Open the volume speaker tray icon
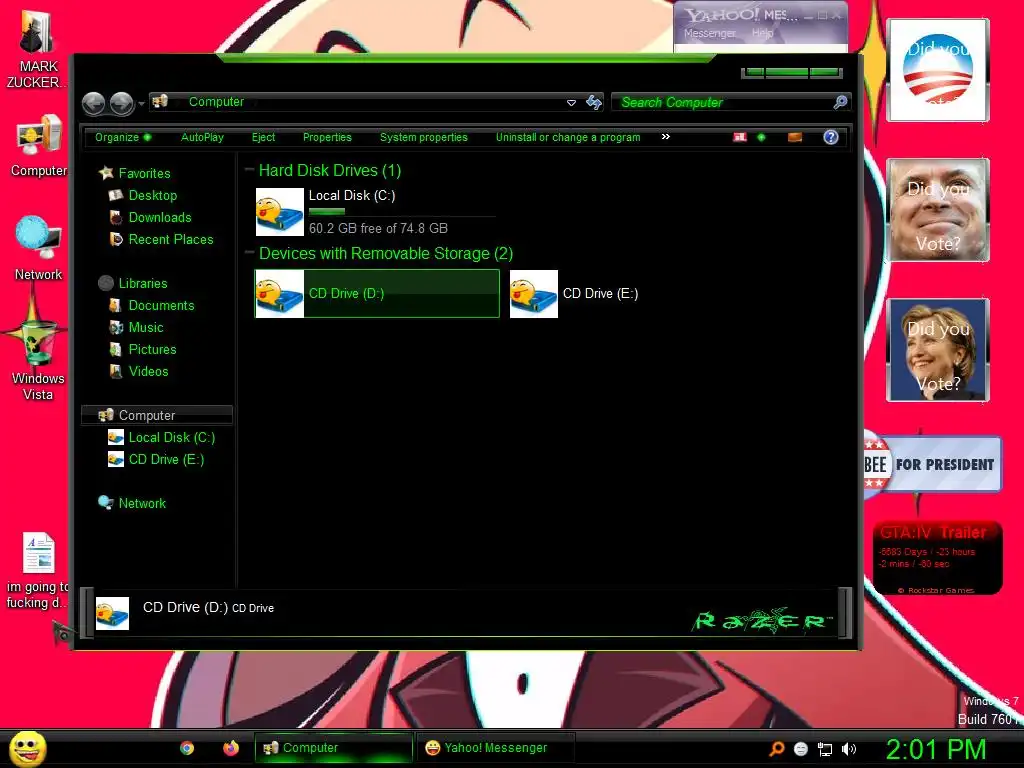 click(849, 749)
